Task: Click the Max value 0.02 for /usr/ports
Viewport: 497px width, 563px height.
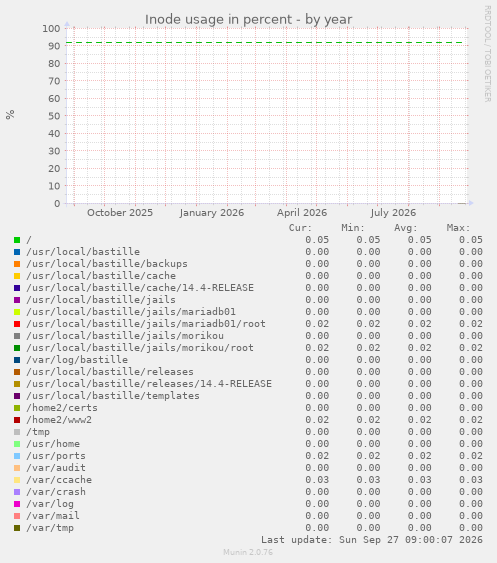Action: 471,456
